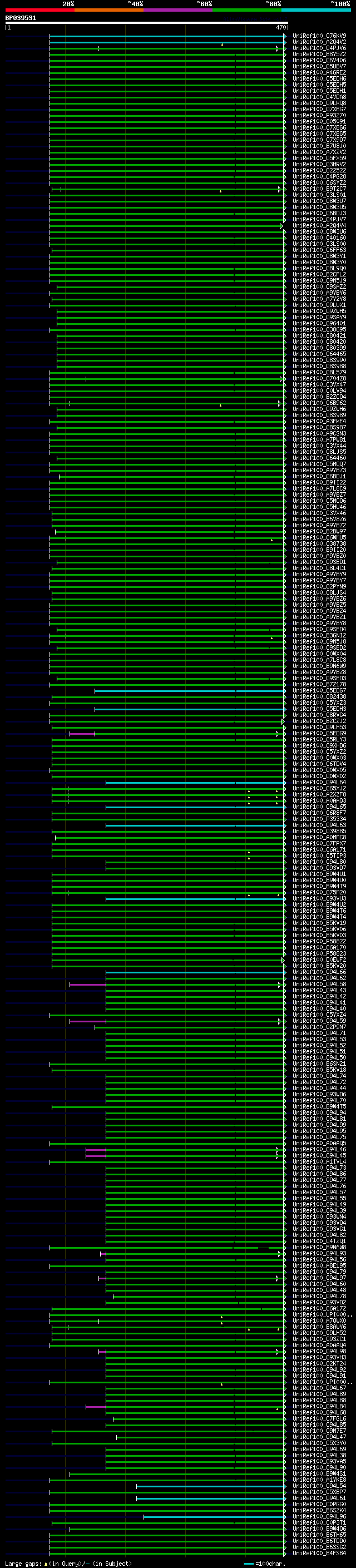Click the query end position 470
Screen dimensions: 356x1568
(280, 27)
